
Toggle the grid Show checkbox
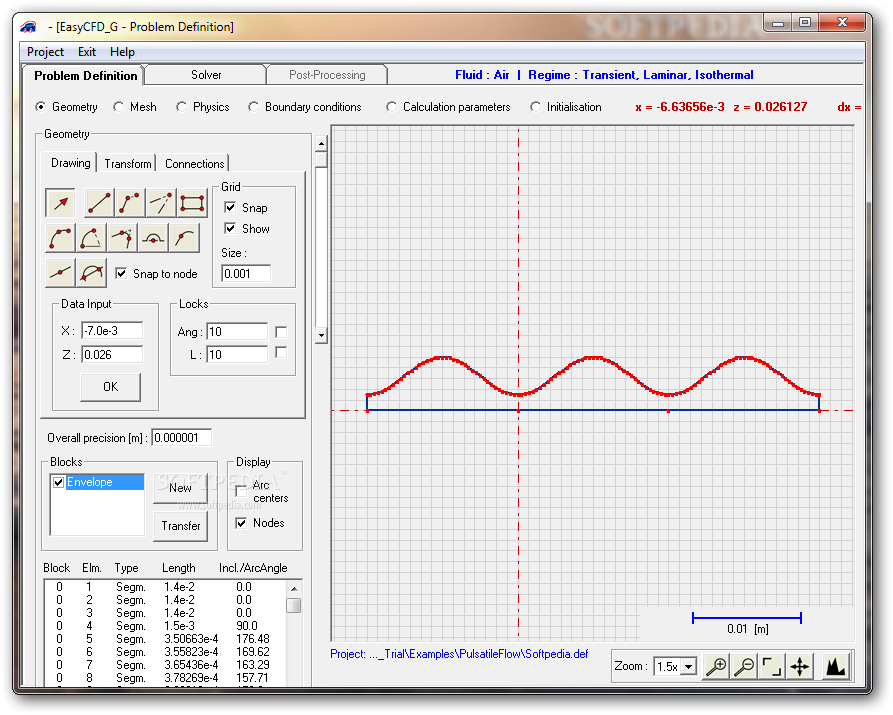point(230,228)
